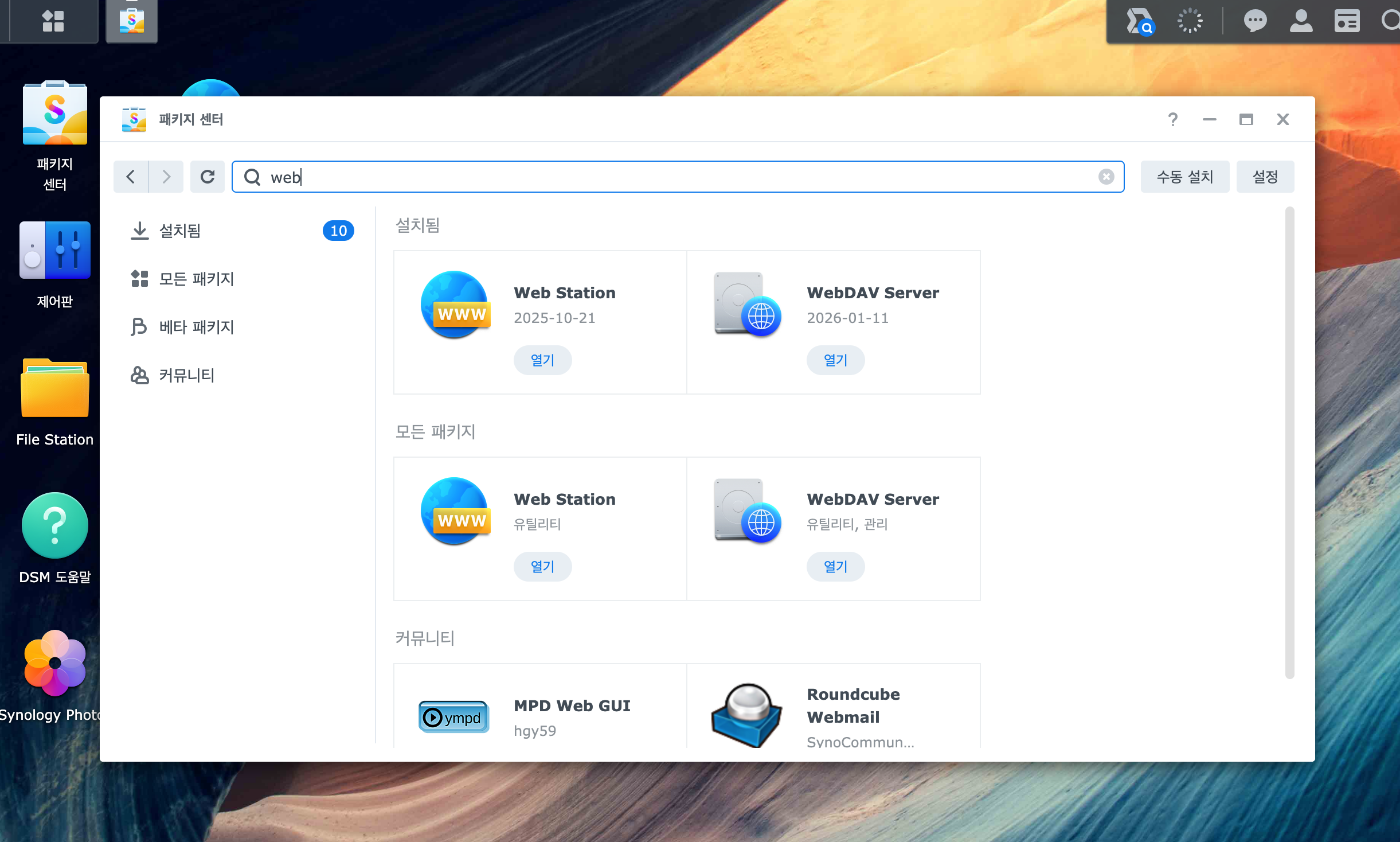Viewport: 1400px width, 842px height.
Task: Open the Roundcube Webmail package title
Action: coord(853,705)
